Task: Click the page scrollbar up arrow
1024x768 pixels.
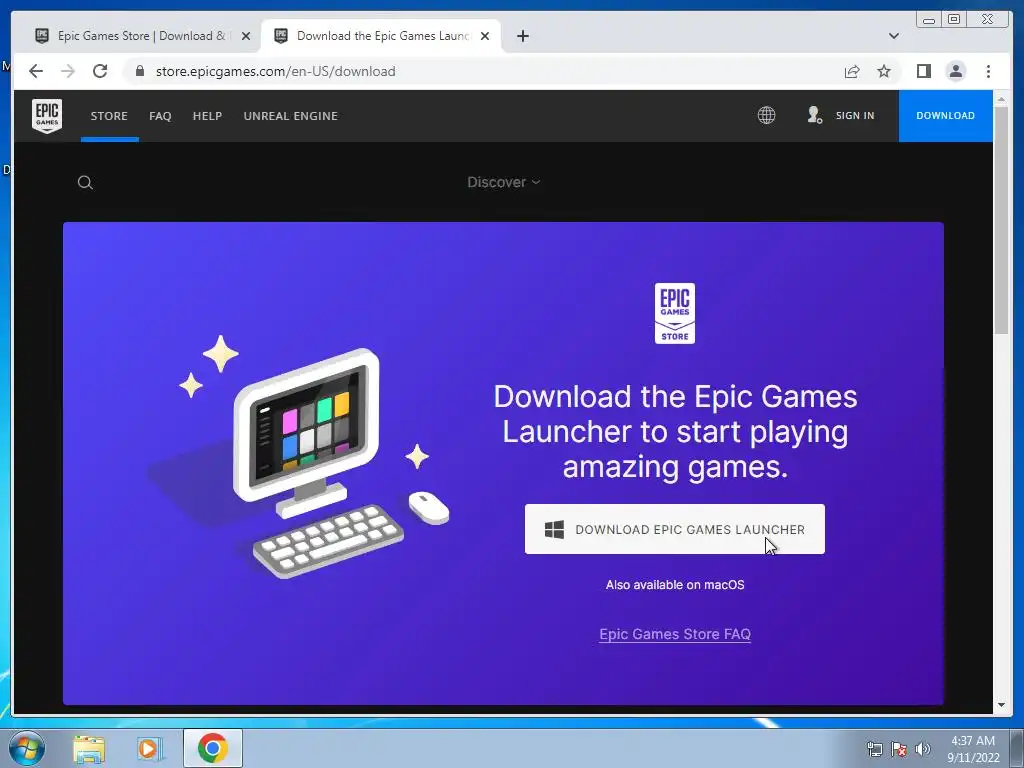Action: coord(1001,99)
